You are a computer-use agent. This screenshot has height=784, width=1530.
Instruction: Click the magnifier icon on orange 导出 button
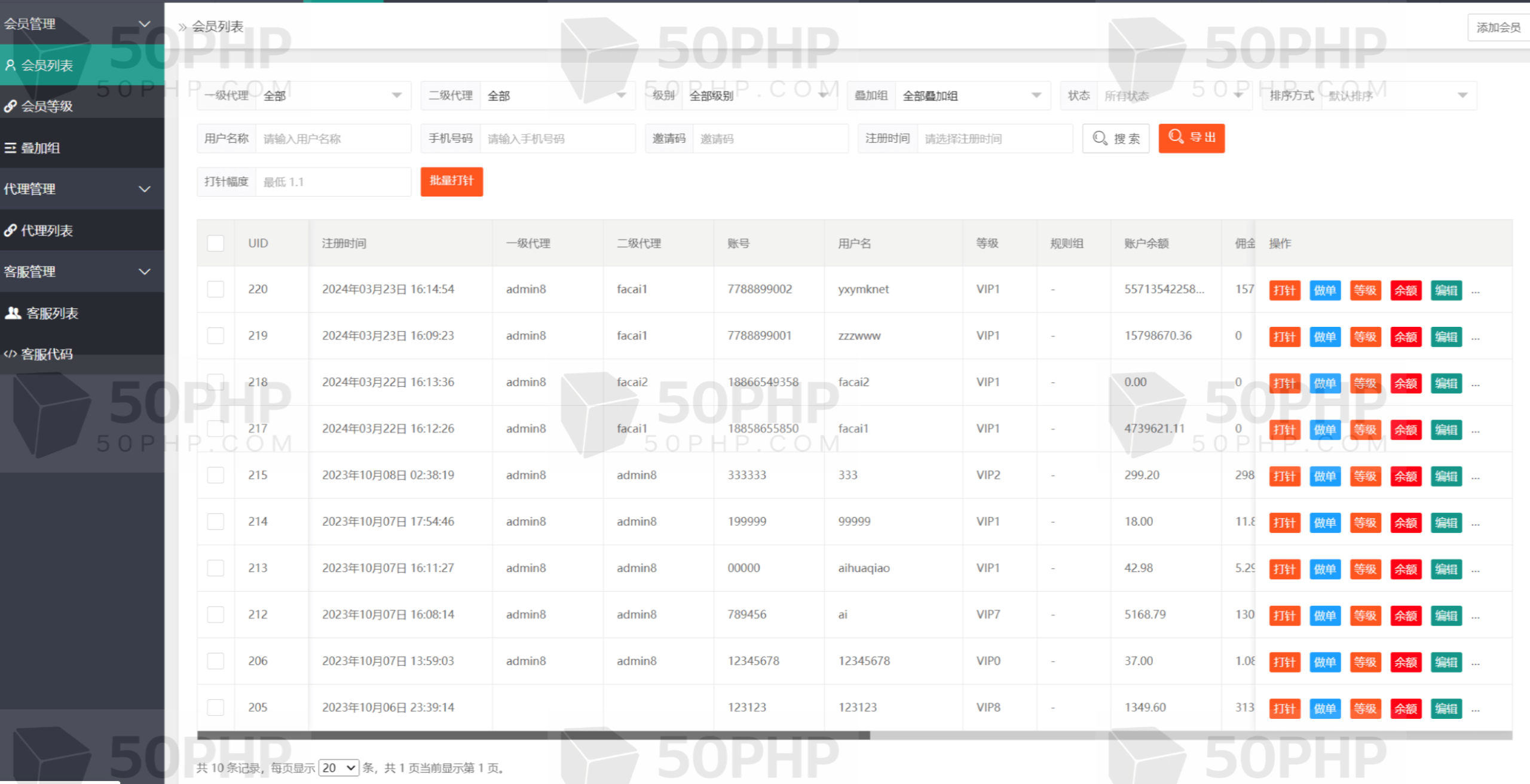coord(1176,137)
